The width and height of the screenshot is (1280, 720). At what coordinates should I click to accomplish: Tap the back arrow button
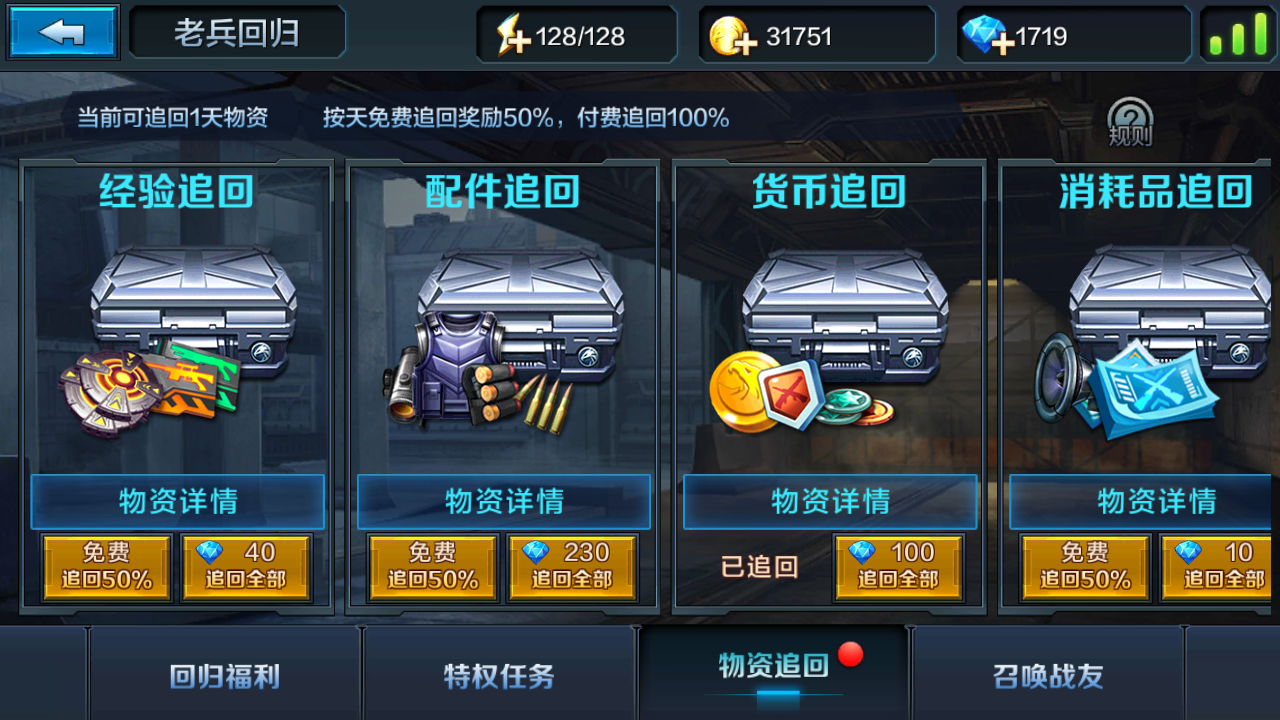click(x=63, y=33)
